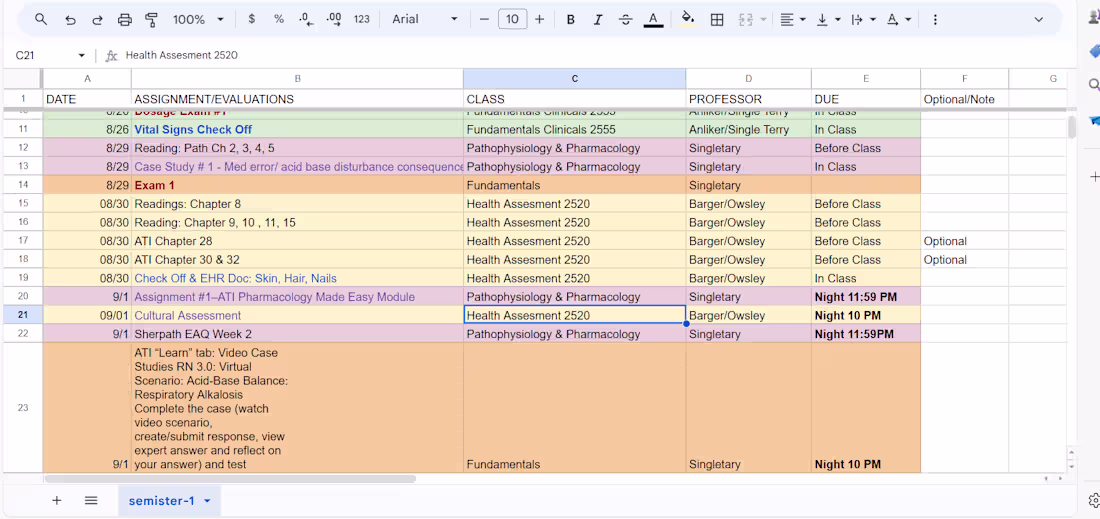Open more number formats (123)
Screen dimensions: 1100x519
(x=361, y=20)
